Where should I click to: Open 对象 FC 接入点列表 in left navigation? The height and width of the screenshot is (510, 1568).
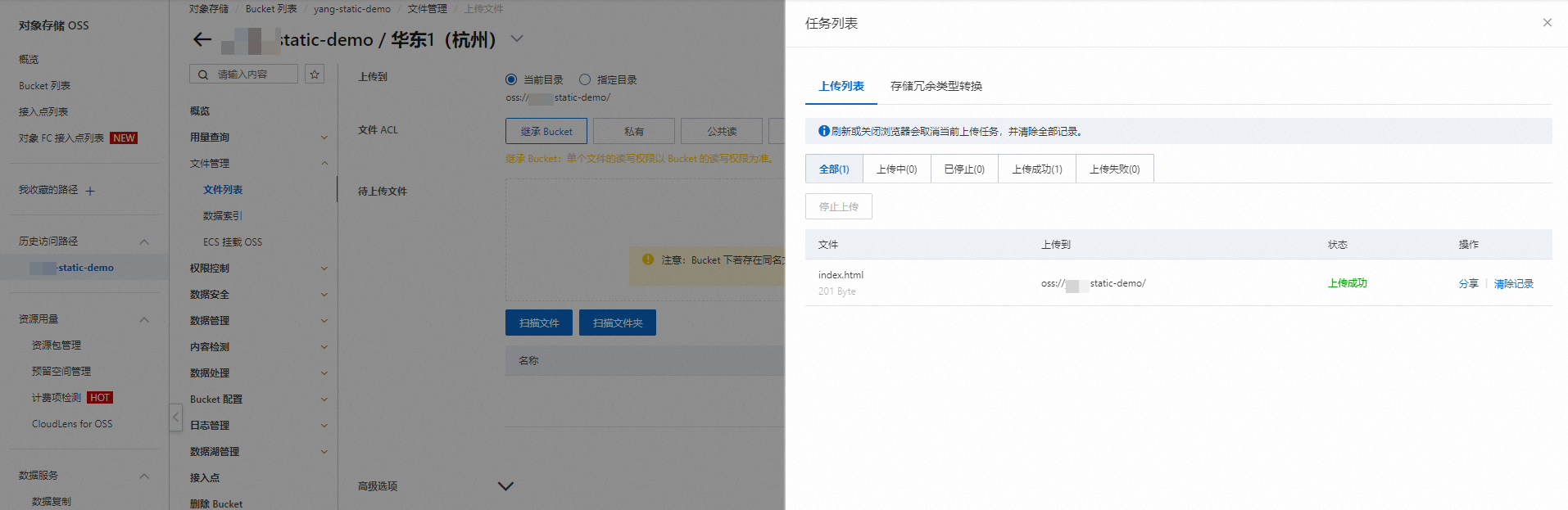click(x=61, y=138)
